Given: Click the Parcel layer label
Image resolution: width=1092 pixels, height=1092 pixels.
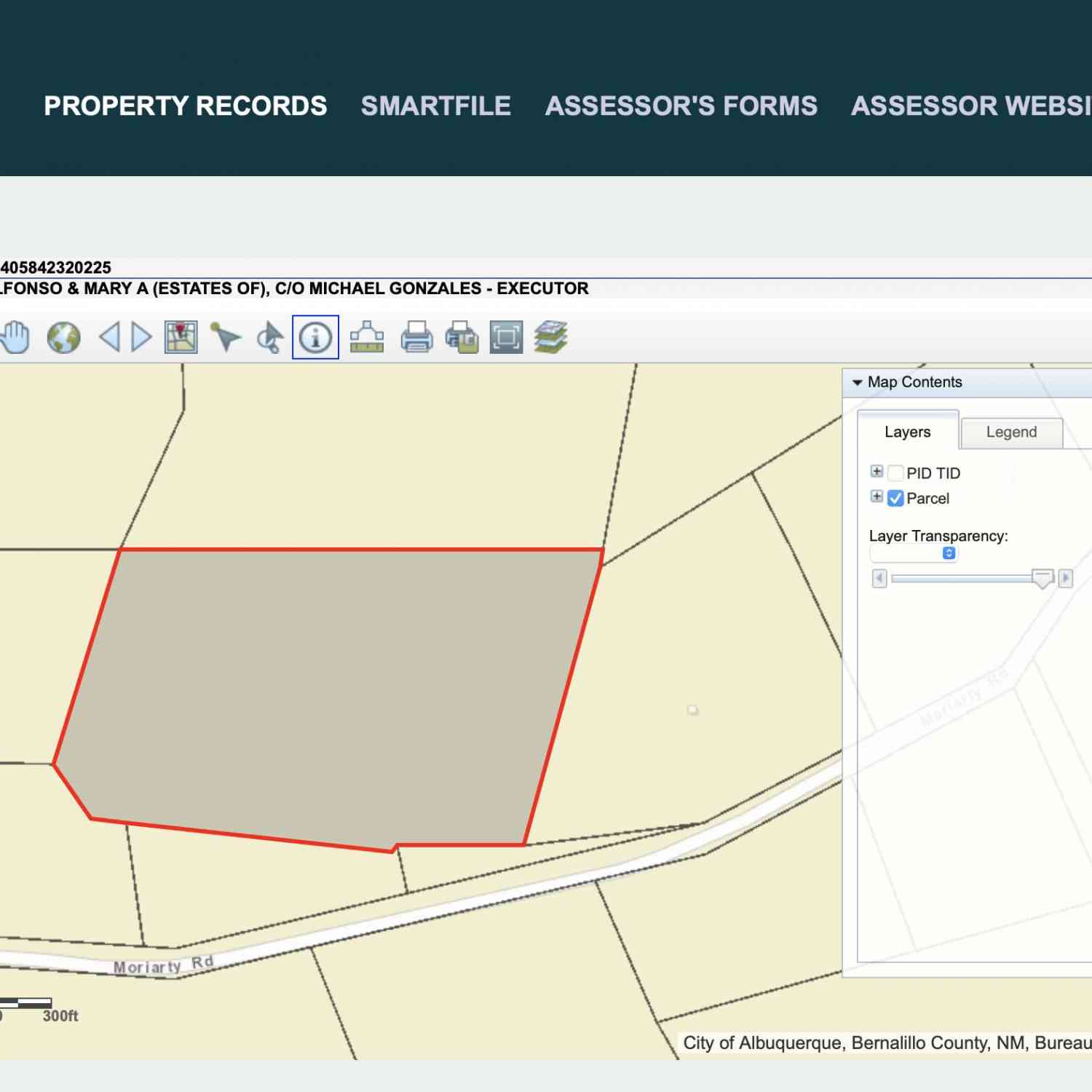Looking at the screenshot, I should coord(927,499).
